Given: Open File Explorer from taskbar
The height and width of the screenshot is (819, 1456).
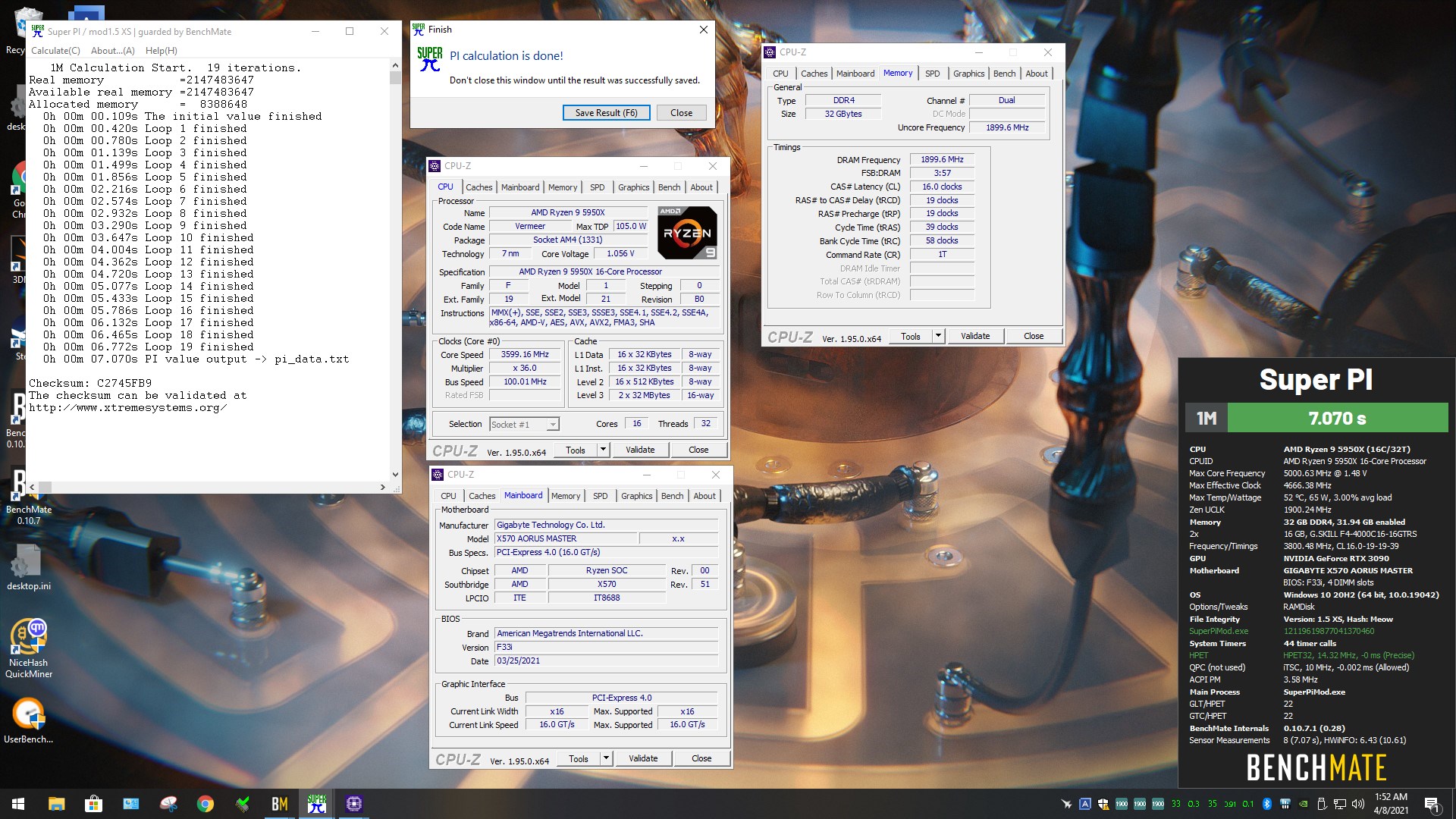Looking at the screenshot, I should pos(57,804).
